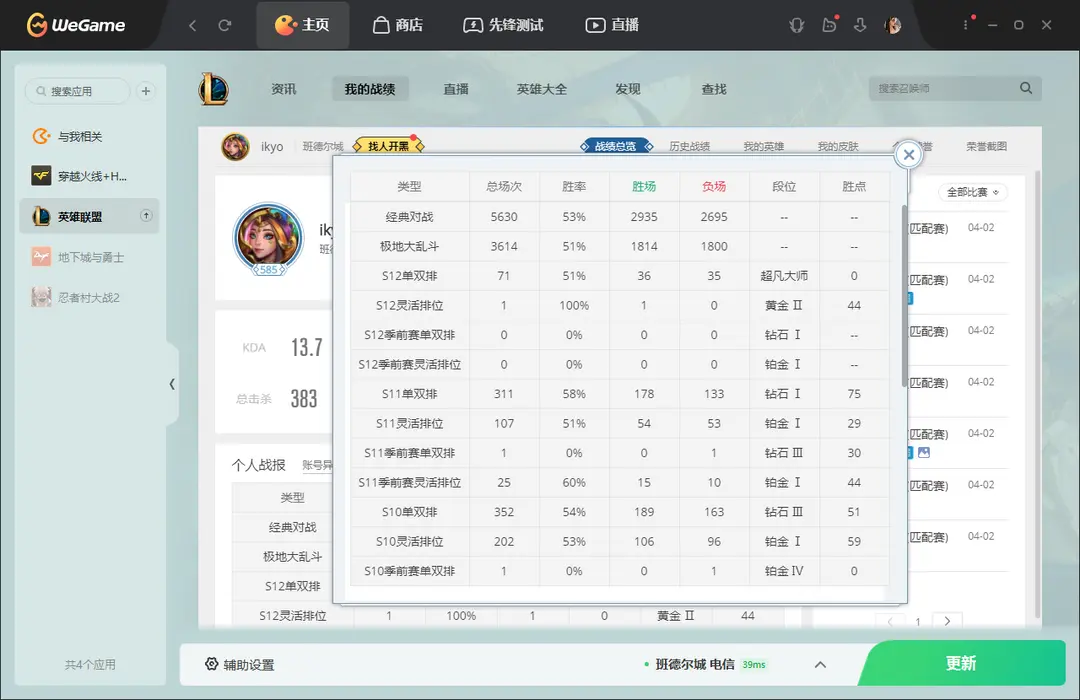
Task: Add an application with the plus button
Action: [x=145, y=91]
